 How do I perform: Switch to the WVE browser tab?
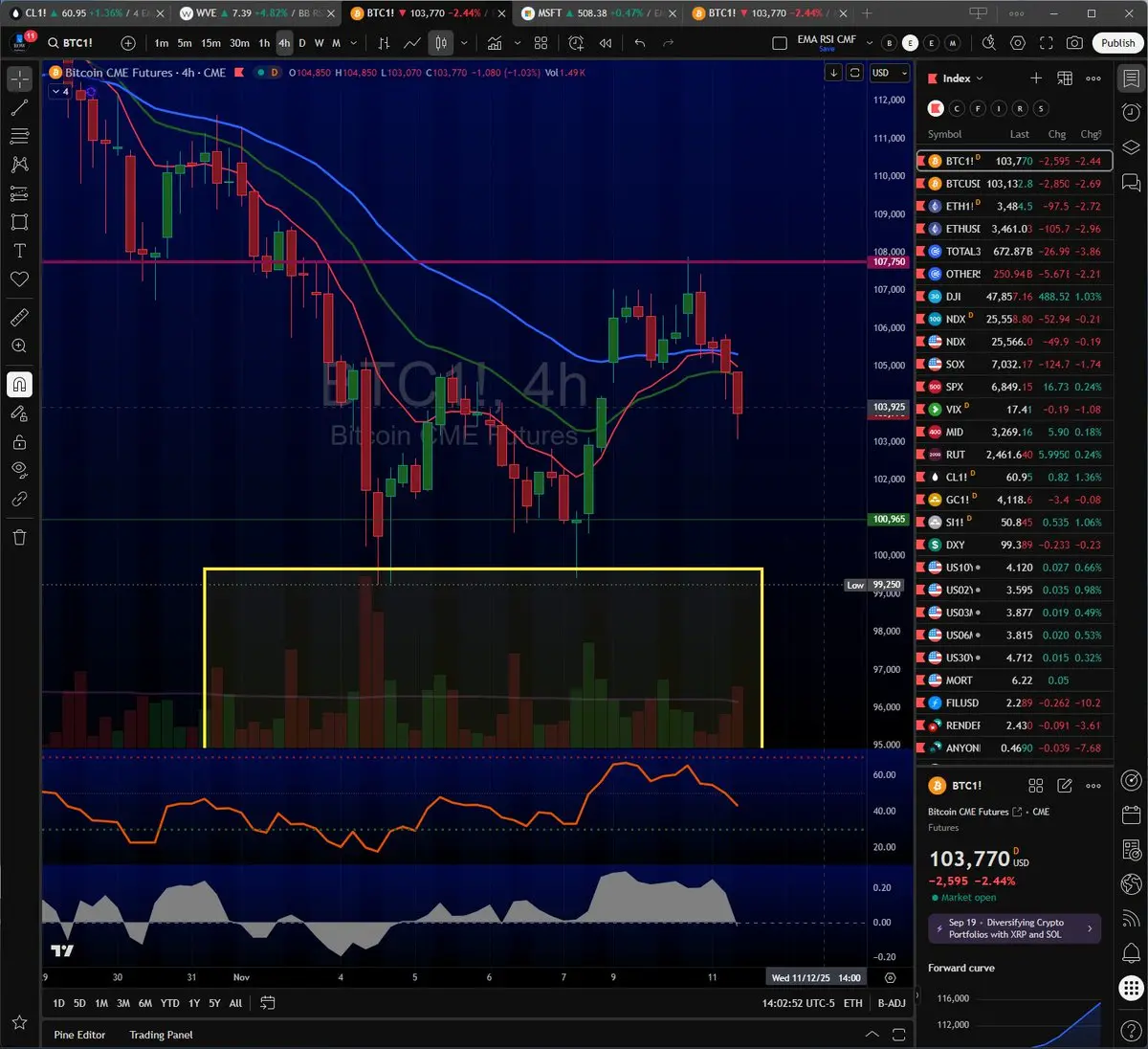click(256, 13)
